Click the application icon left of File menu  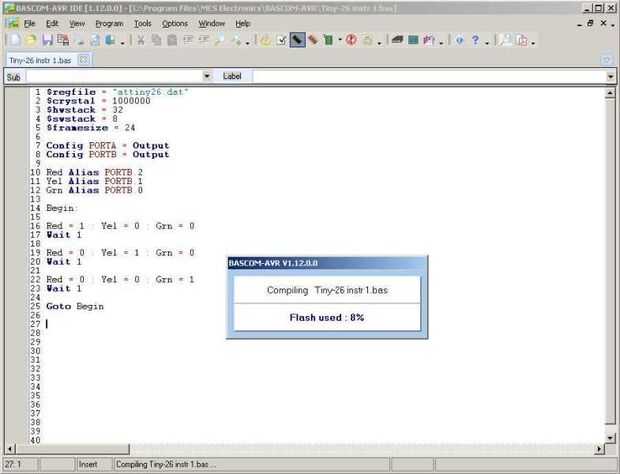pyautogui.click(x=13, y=23)
